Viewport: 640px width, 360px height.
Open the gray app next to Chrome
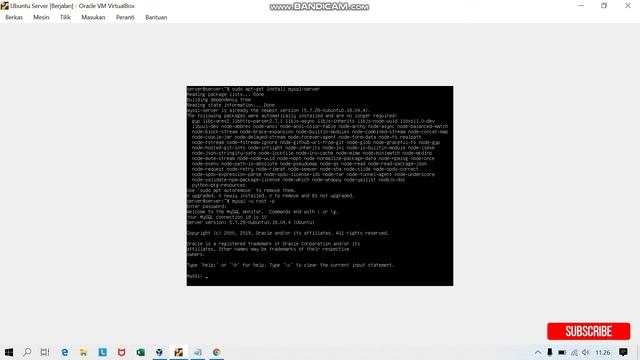pyautogui.click(x=198, y=352)
